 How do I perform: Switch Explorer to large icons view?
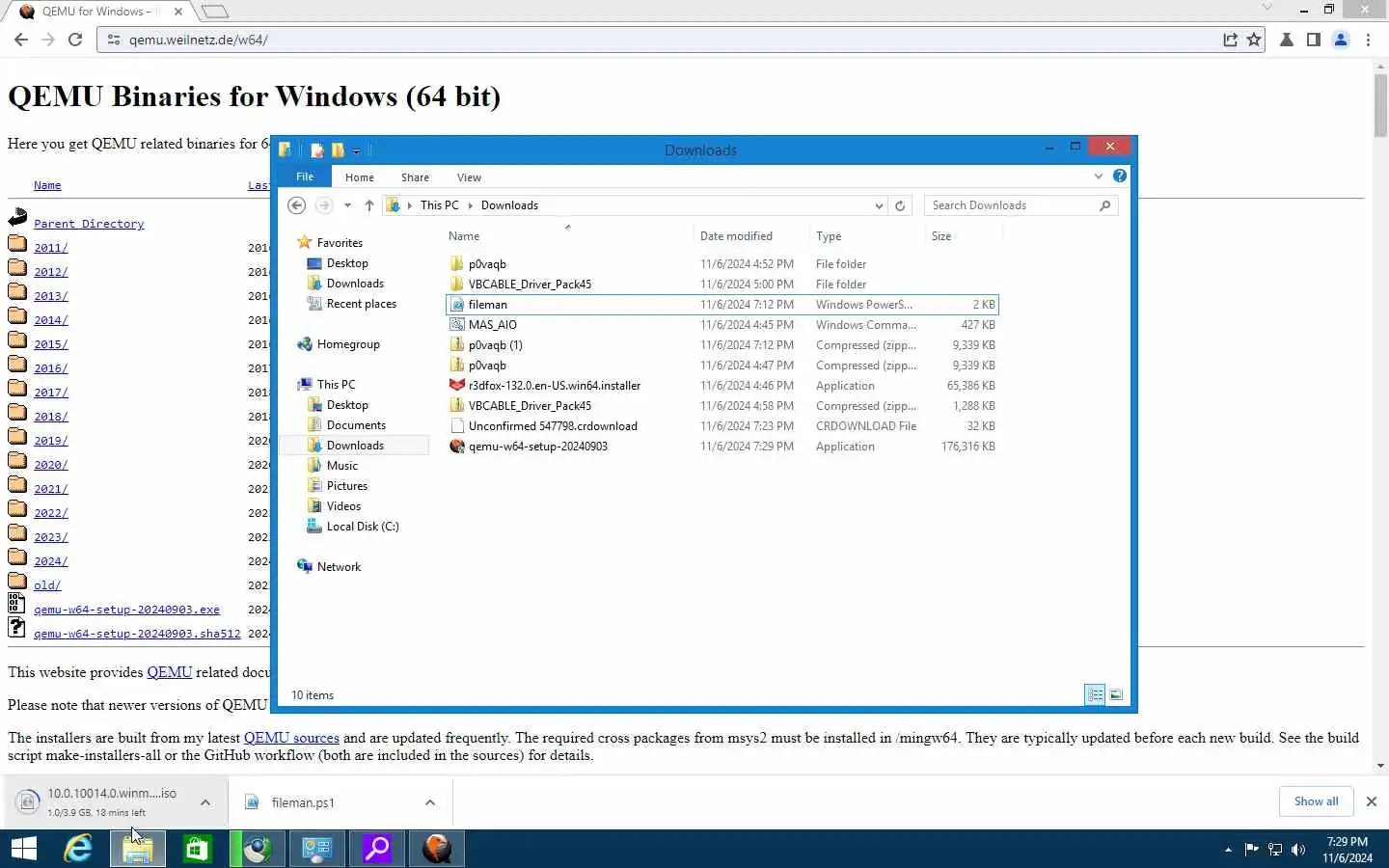pos(1116,694)
